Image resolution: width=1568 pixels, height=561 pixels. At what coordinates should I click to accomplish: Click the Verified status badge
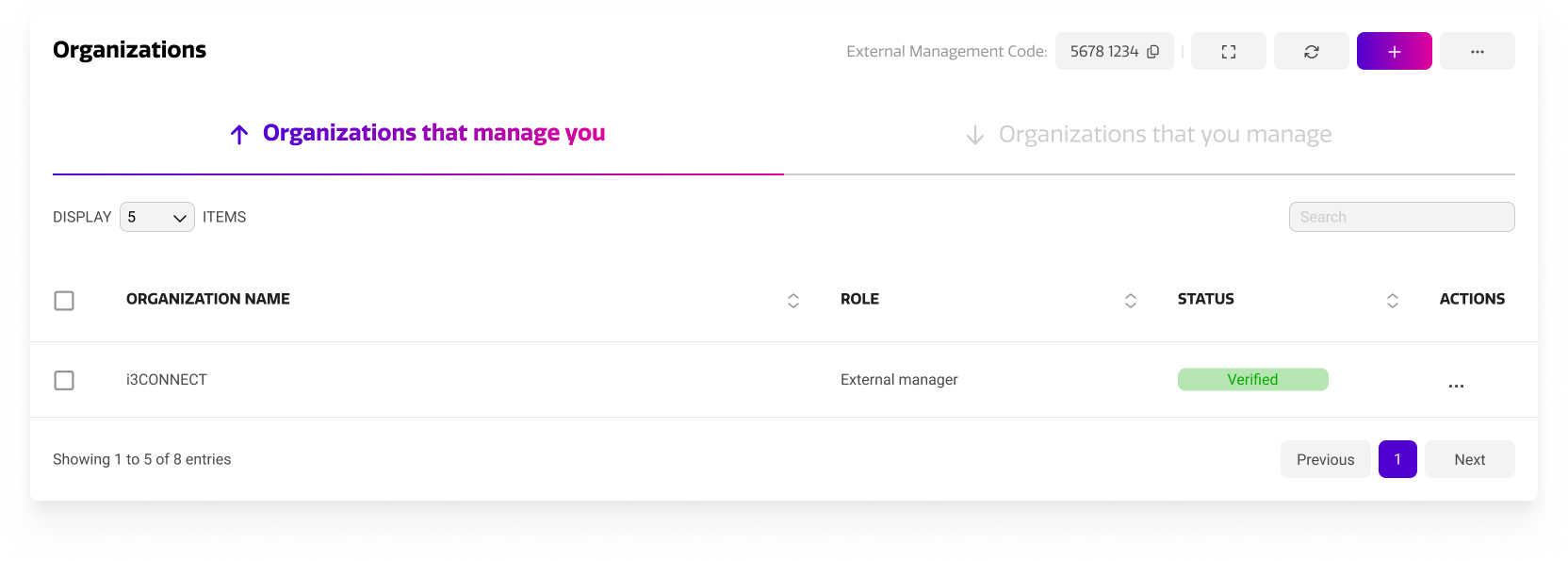pos(1252,379)
